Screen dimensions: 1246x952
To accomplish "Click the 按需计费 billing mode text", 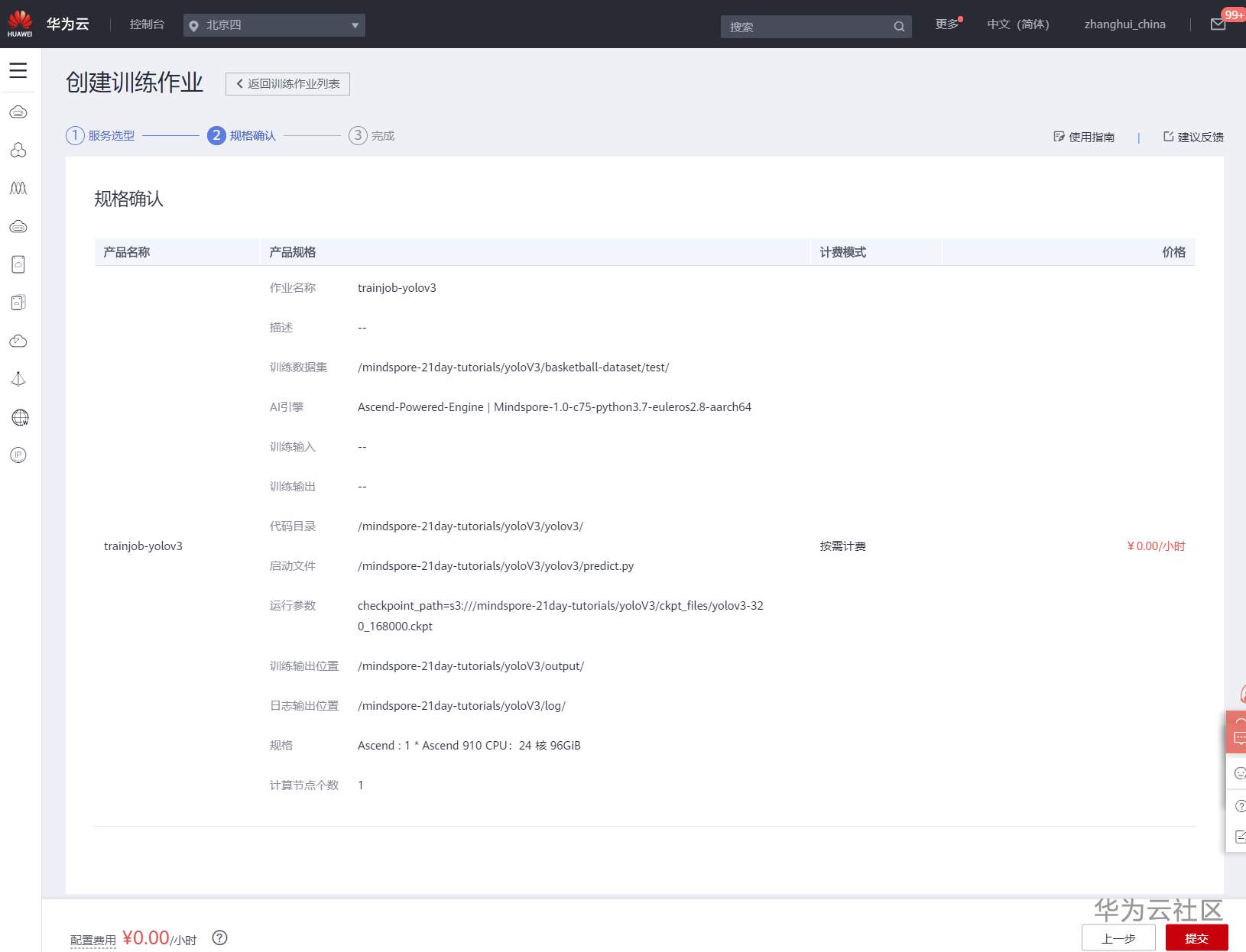I will [843, 546].
